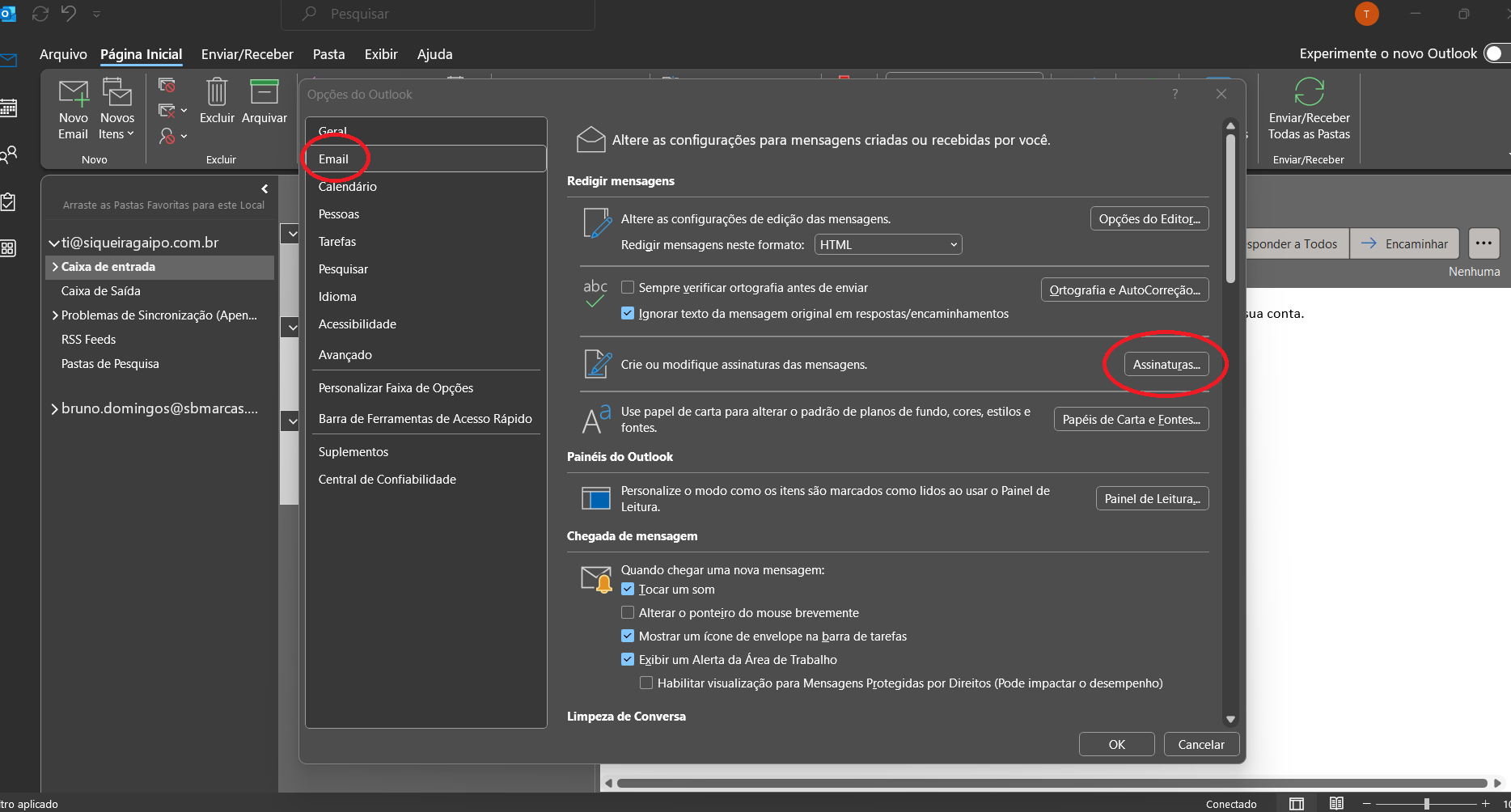Click the Arquivar archive box icon

point(264,92)
